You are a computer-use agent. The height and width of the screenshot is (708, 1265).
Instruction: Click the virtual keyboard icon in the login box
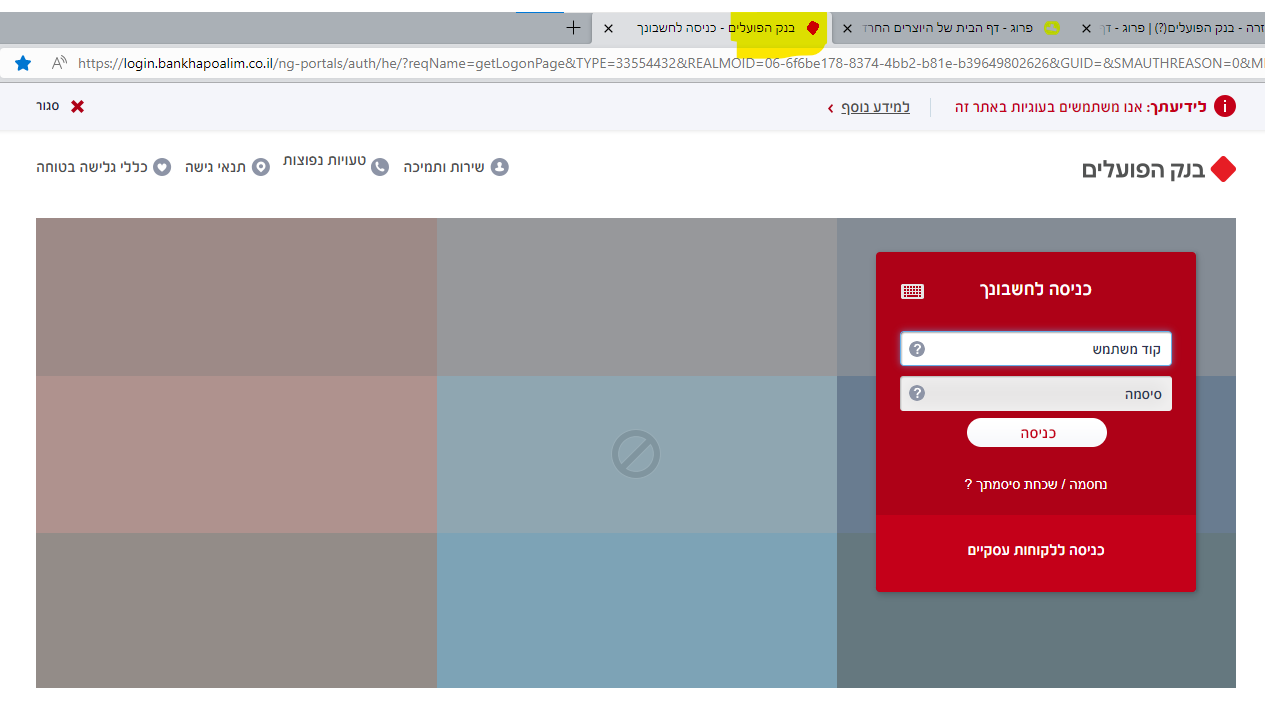tap(912, 291)
